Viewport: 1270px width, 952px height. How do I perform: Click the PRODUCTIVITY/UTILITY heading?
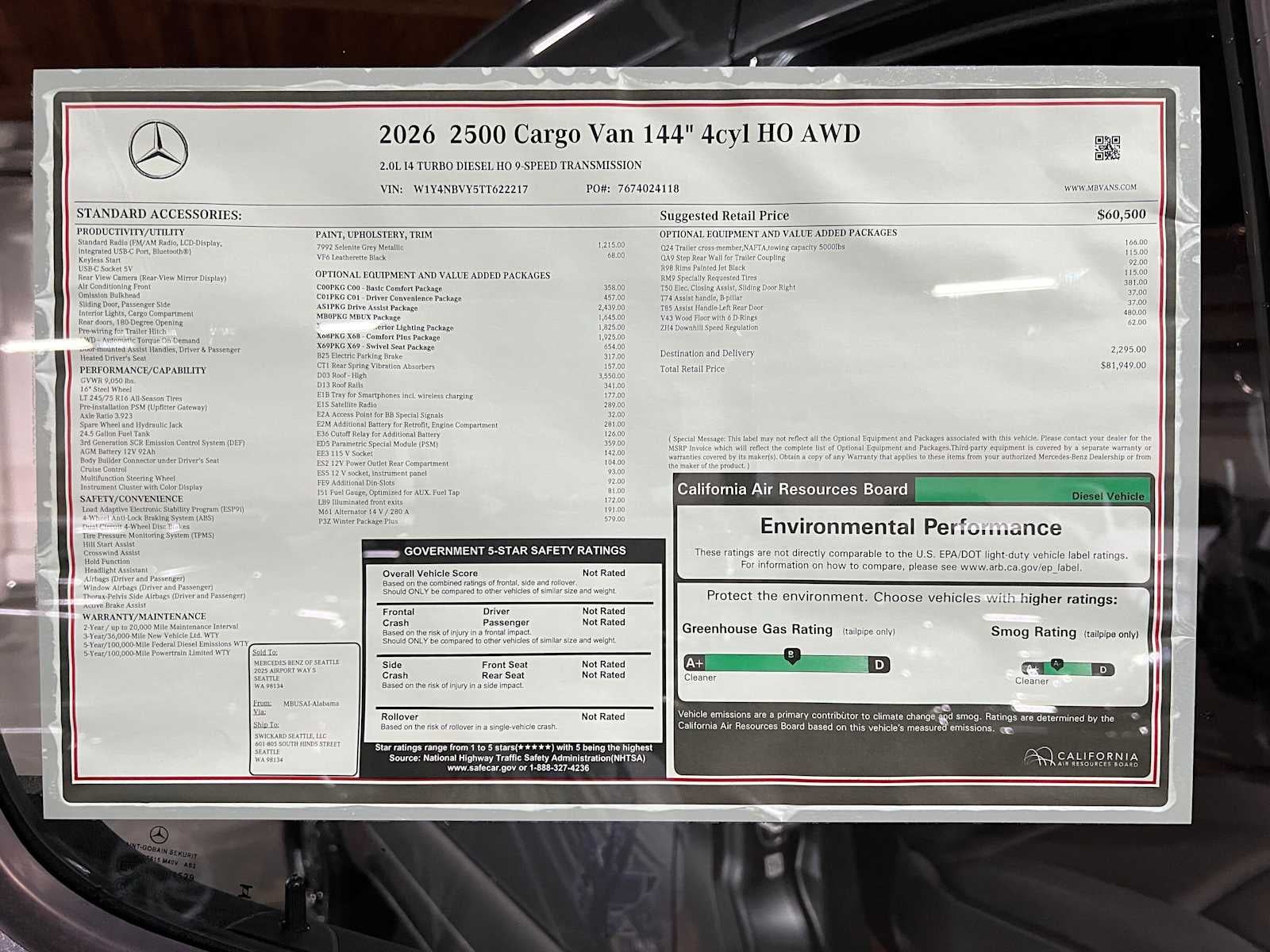tap(131, 232)
